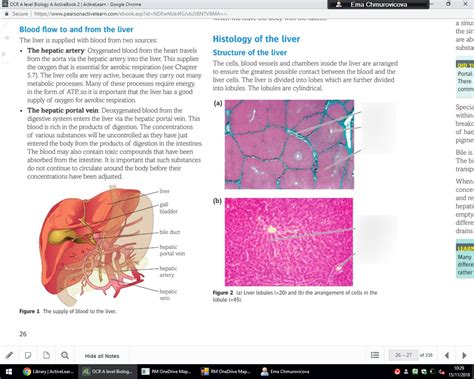
Task: Open the table of contents list icon
Action: click(x=375, y=355)
